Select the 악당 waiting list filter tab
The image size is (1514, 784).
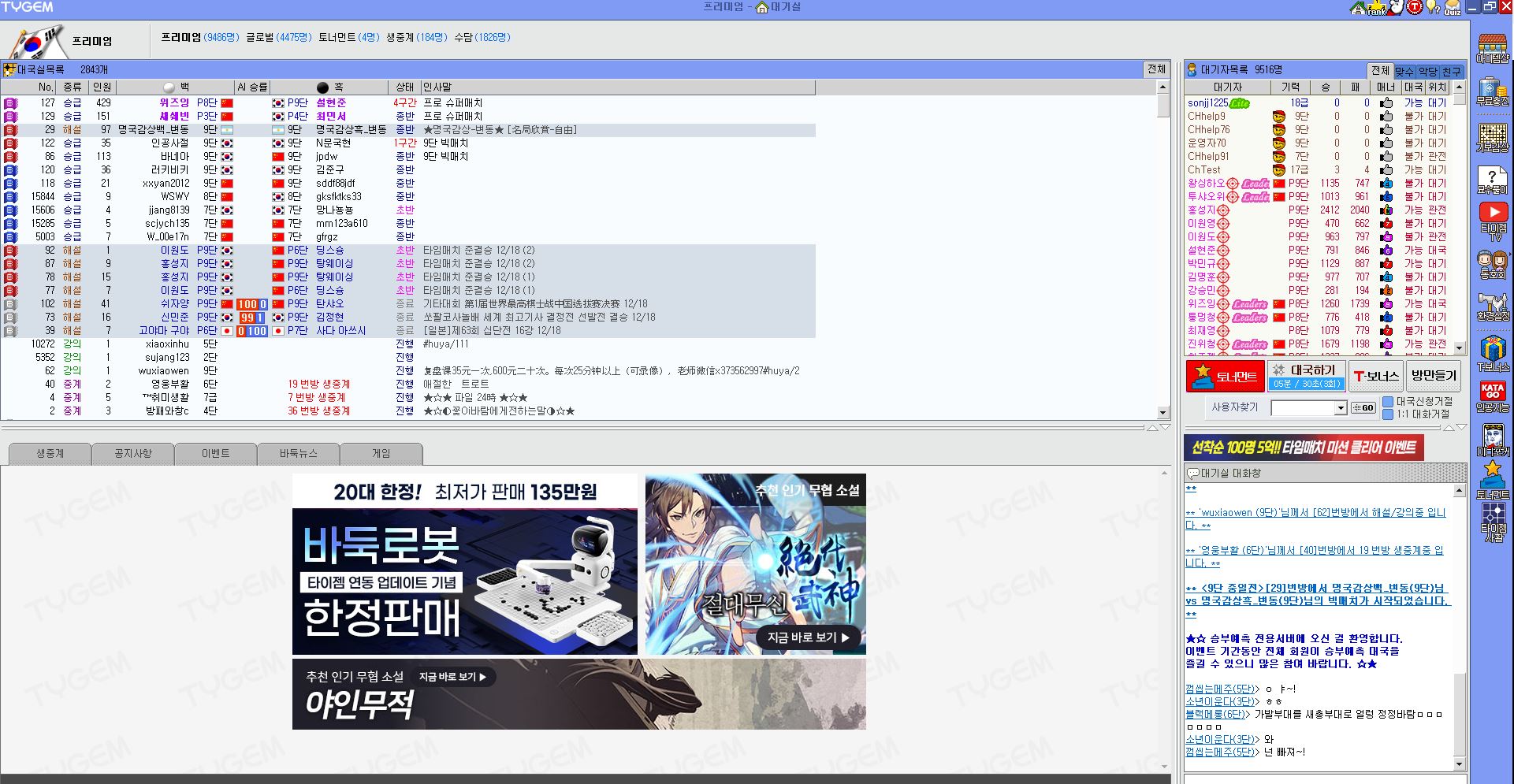(x=1427, y=71)
